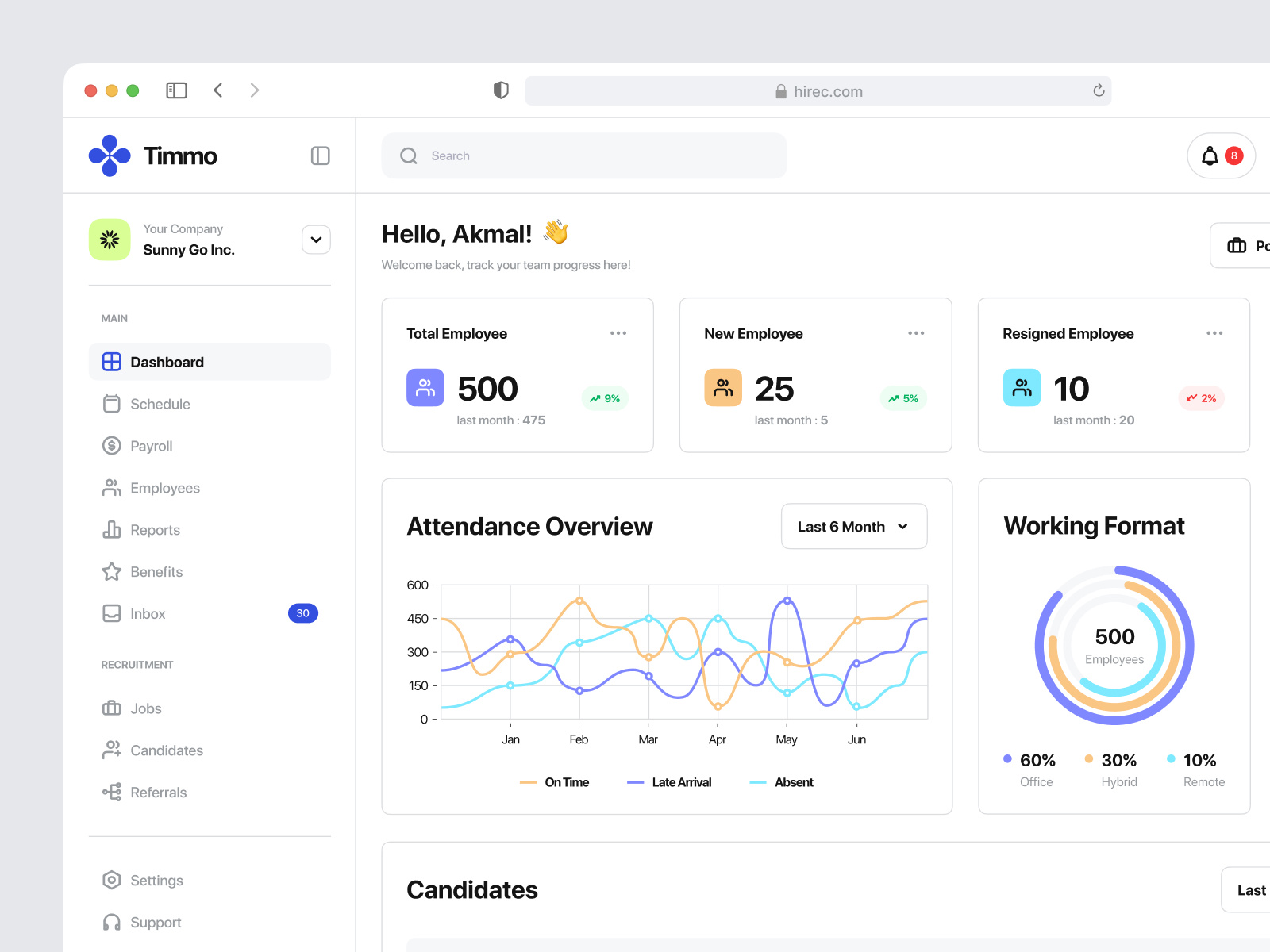Image resolution: width=1270 pixels, height=952 pixels.
Task: Click the May peak point on Late Arrival line
Action: pyautogui.click(x=787, y=601)
